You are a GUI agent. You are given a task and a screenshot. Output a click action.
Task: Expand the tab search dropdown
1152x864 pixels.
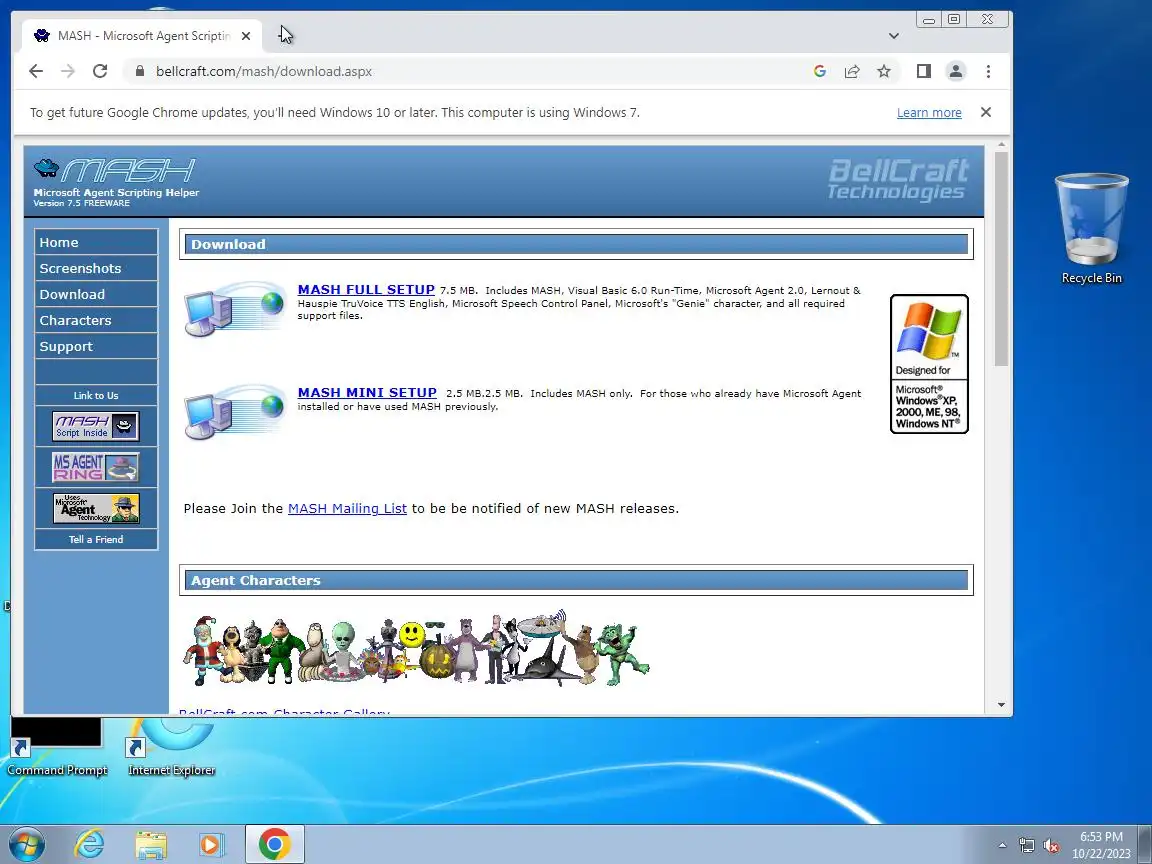(x=893, y=36)
